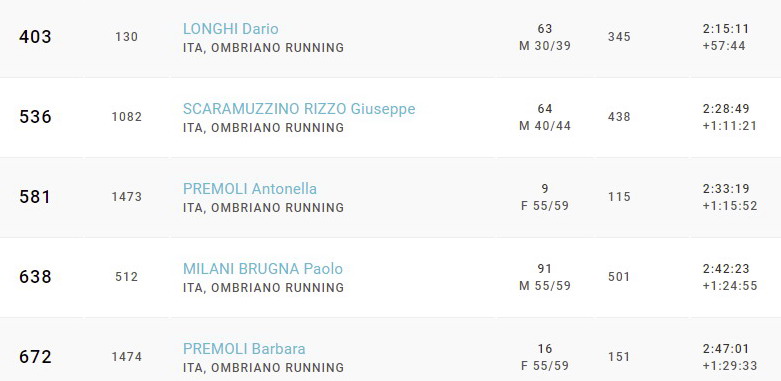Screen dimensions: 781x381
Task: Click the gap time +1:24:55
Action: tap(730, 286)
